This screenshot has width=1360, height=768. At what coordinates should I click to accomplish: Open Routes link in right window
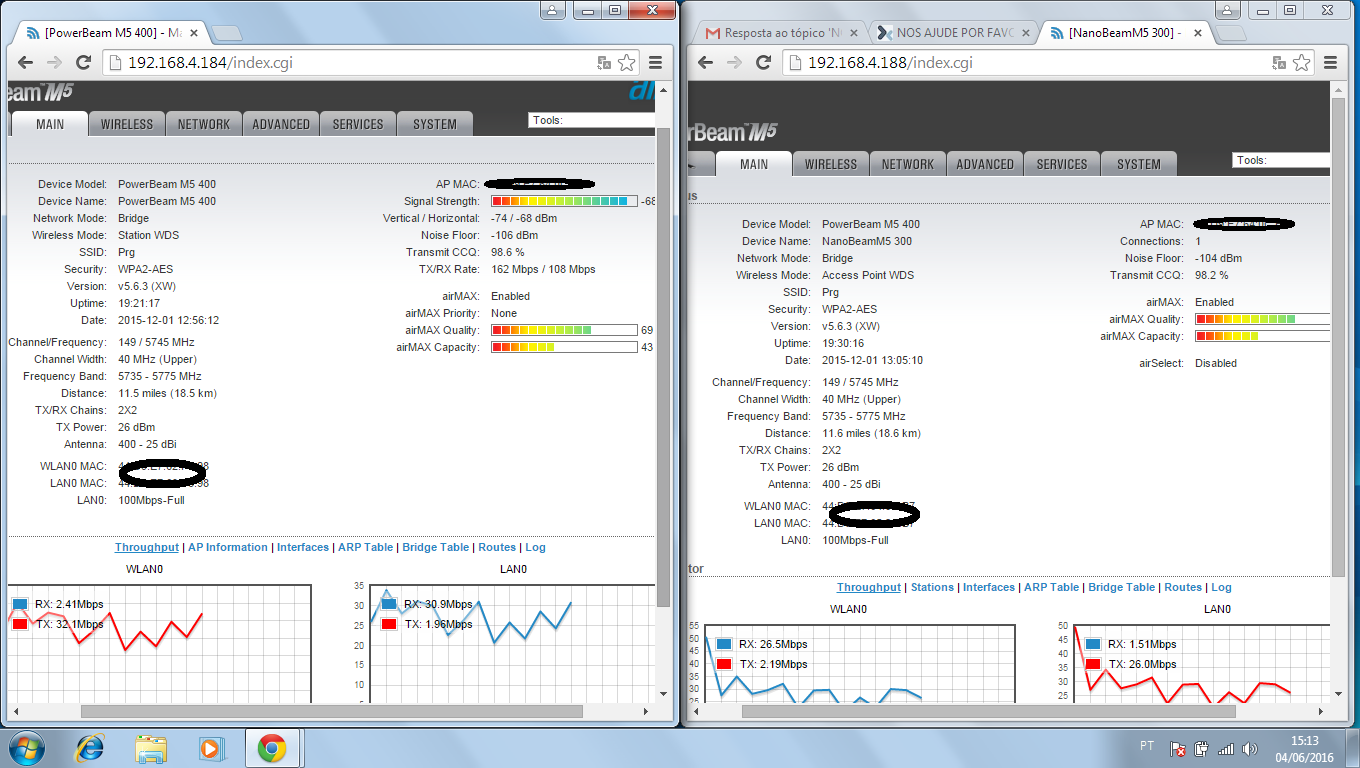click(1183, 587)
